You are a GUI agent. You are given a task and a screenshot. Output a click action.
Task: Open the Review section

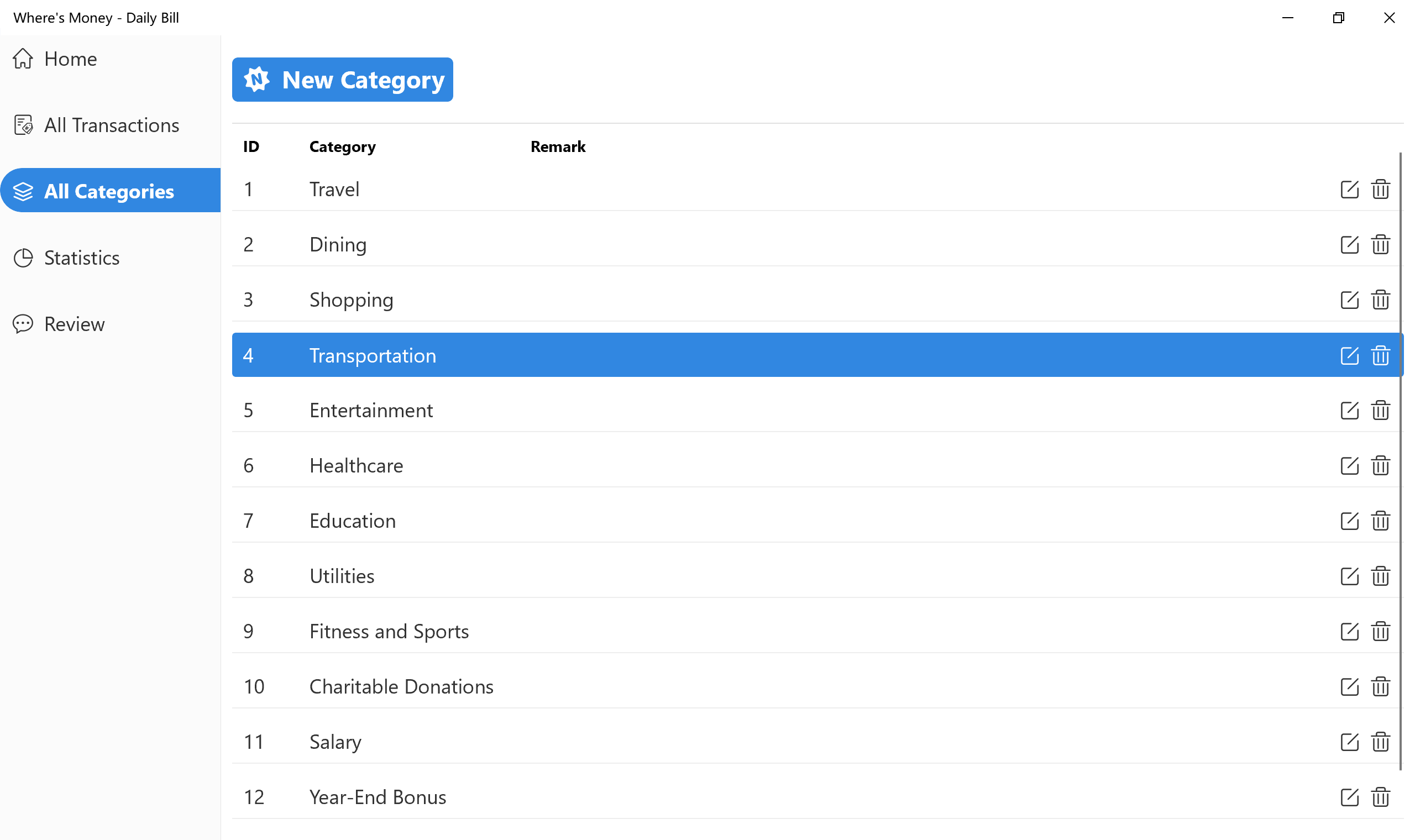coord(74,324)
